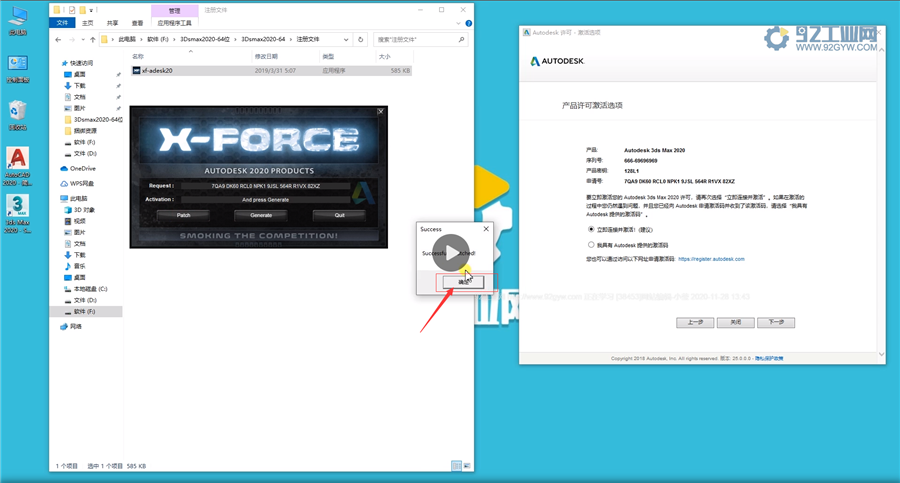Viewport: 900px width, 483px height.
Task: Click 上一步 in the Autodesk window
Action: tap(695, 323)
